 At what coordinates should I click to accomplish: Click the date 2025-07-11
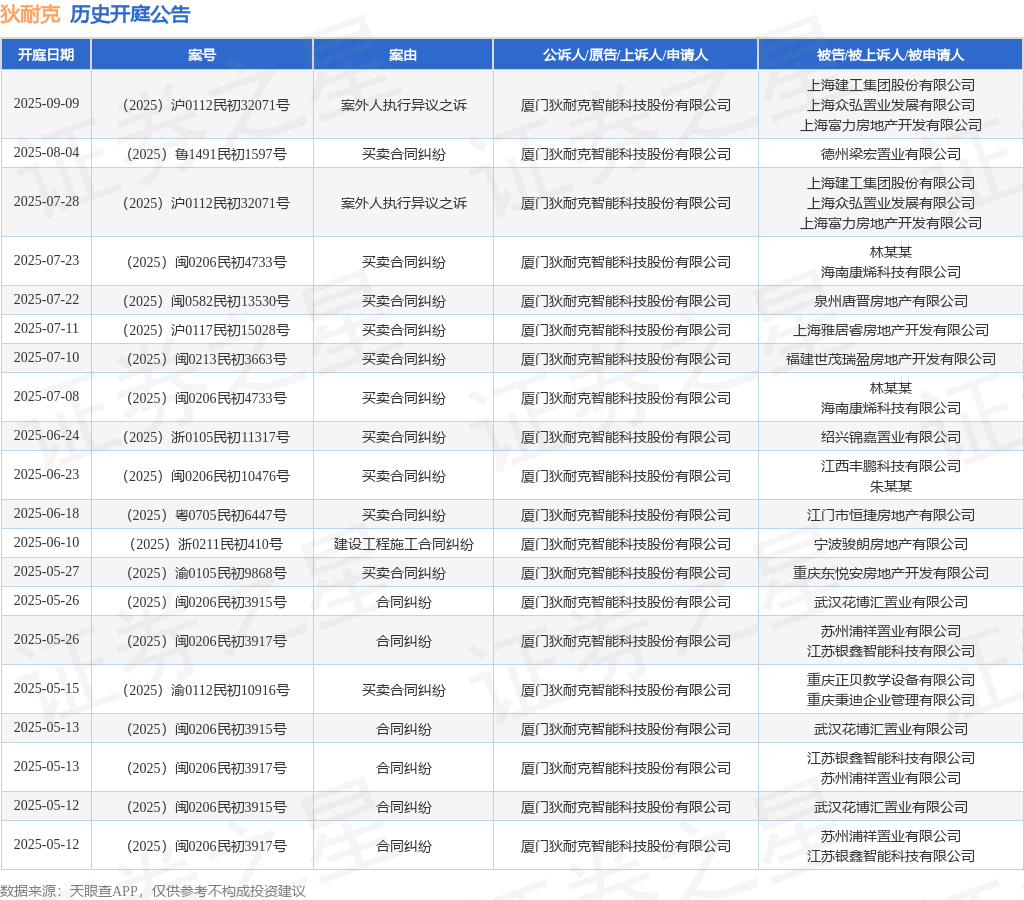click(46, 328)
